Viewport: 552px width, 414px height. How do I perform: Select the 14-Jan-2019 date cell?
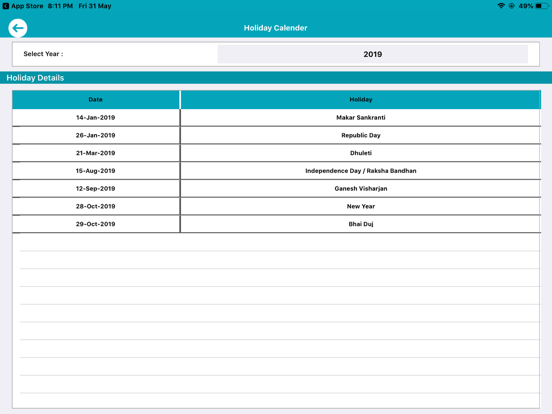click(x=96, y=118)
